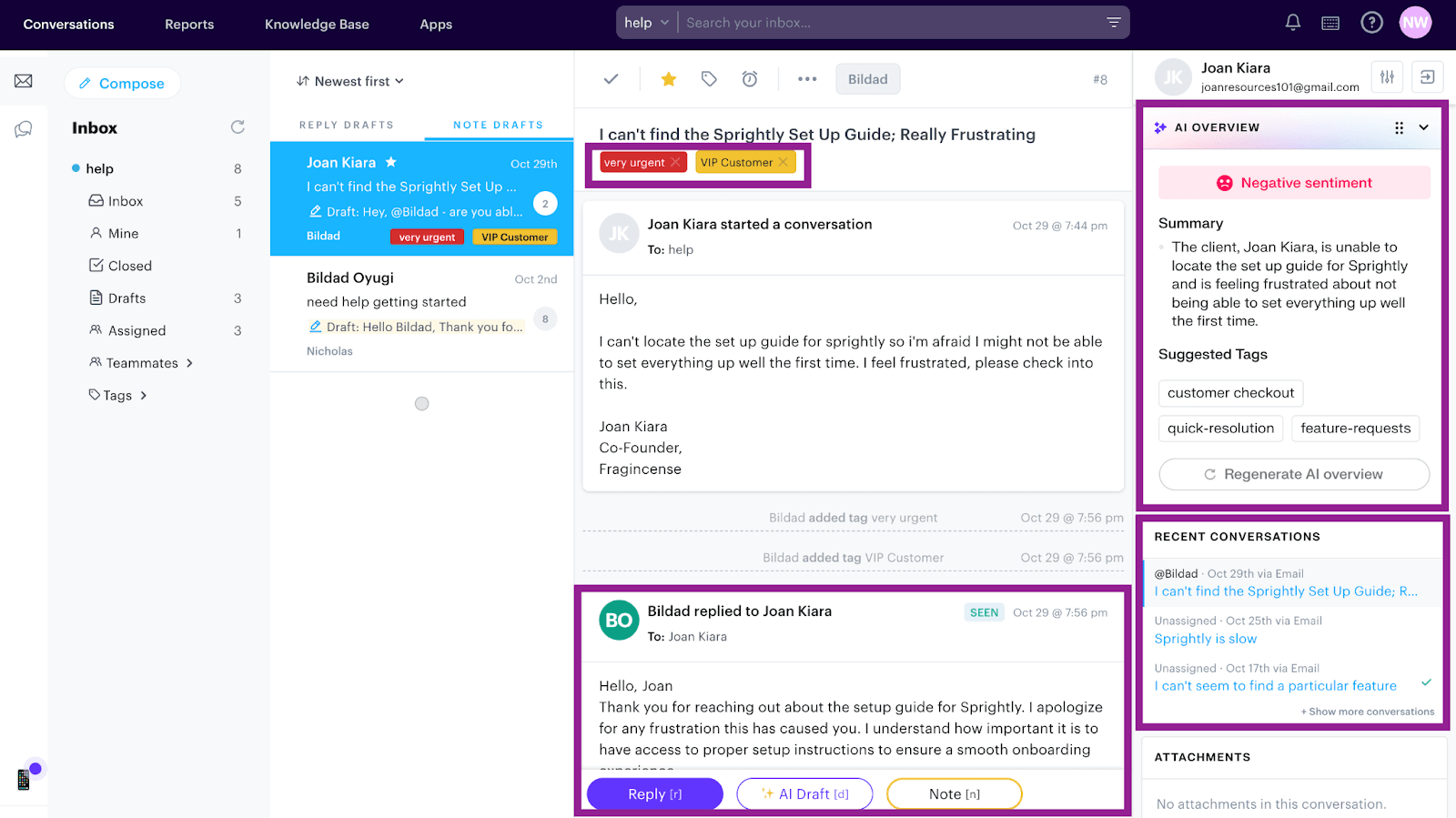Click the 2 message count badge
The height and width of the screenshot is (818, 1456).
545,204
